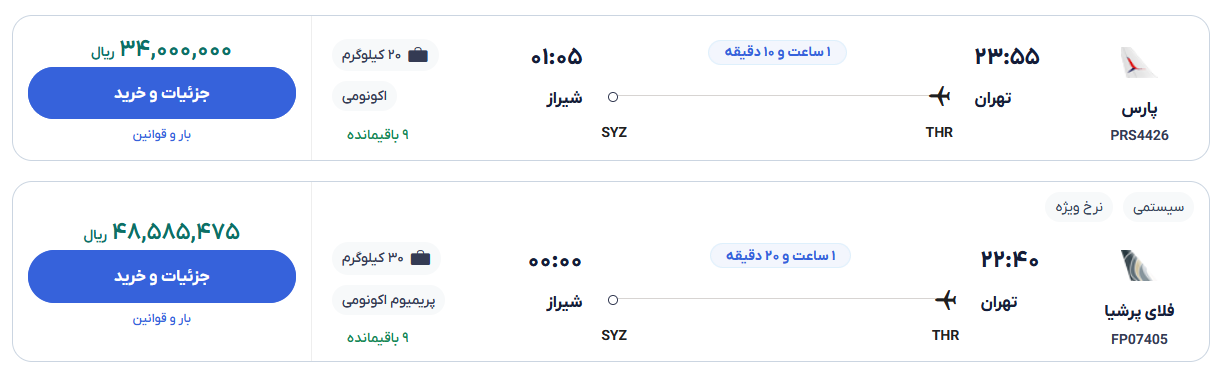Click the اکونومی class badge

pyautogui.click(x=365, y=96)
